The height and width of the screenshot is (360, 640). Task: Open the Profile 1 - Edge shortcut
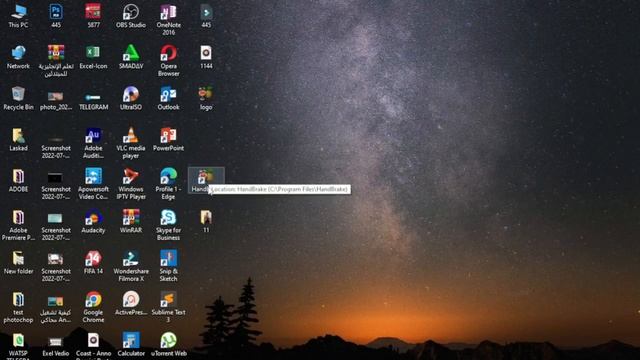[169, 184]
